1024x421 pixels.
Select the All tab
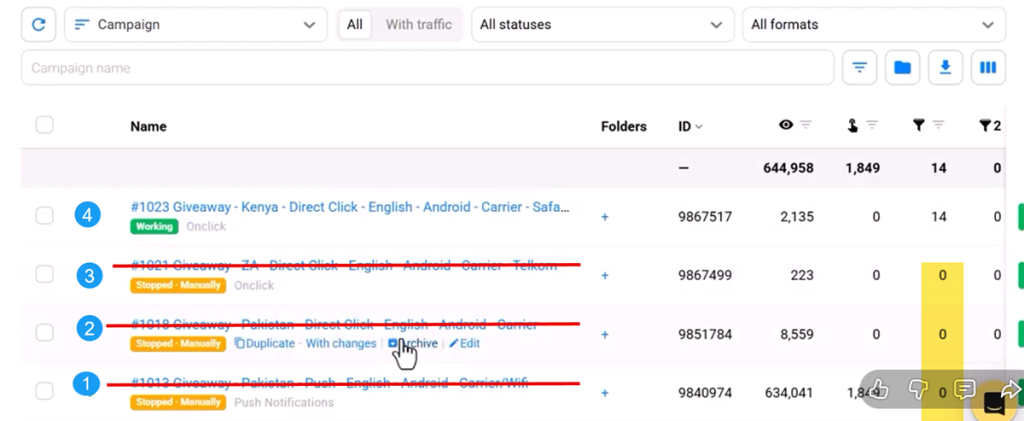tap(354, 24)
